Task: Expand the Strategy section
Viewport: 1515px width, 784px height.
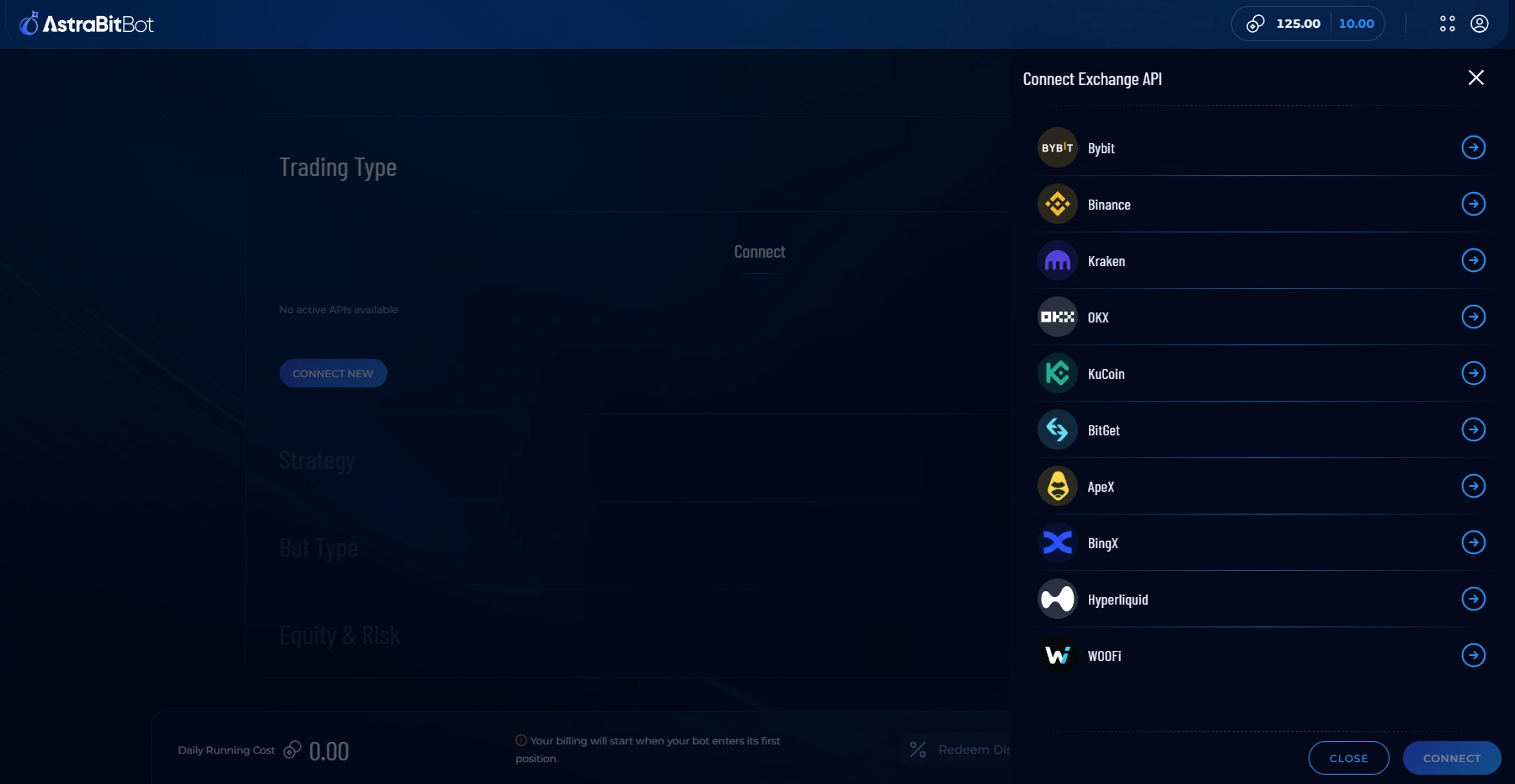Action: point(317,461)
